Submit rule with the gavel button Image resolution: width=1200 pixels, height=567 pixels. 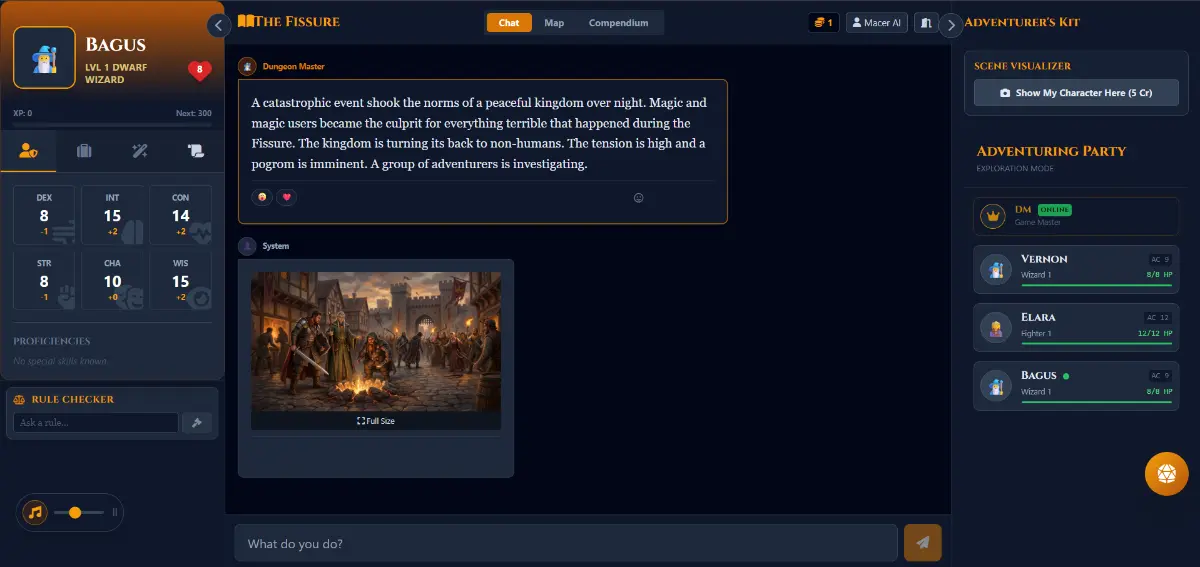point(197,423)
